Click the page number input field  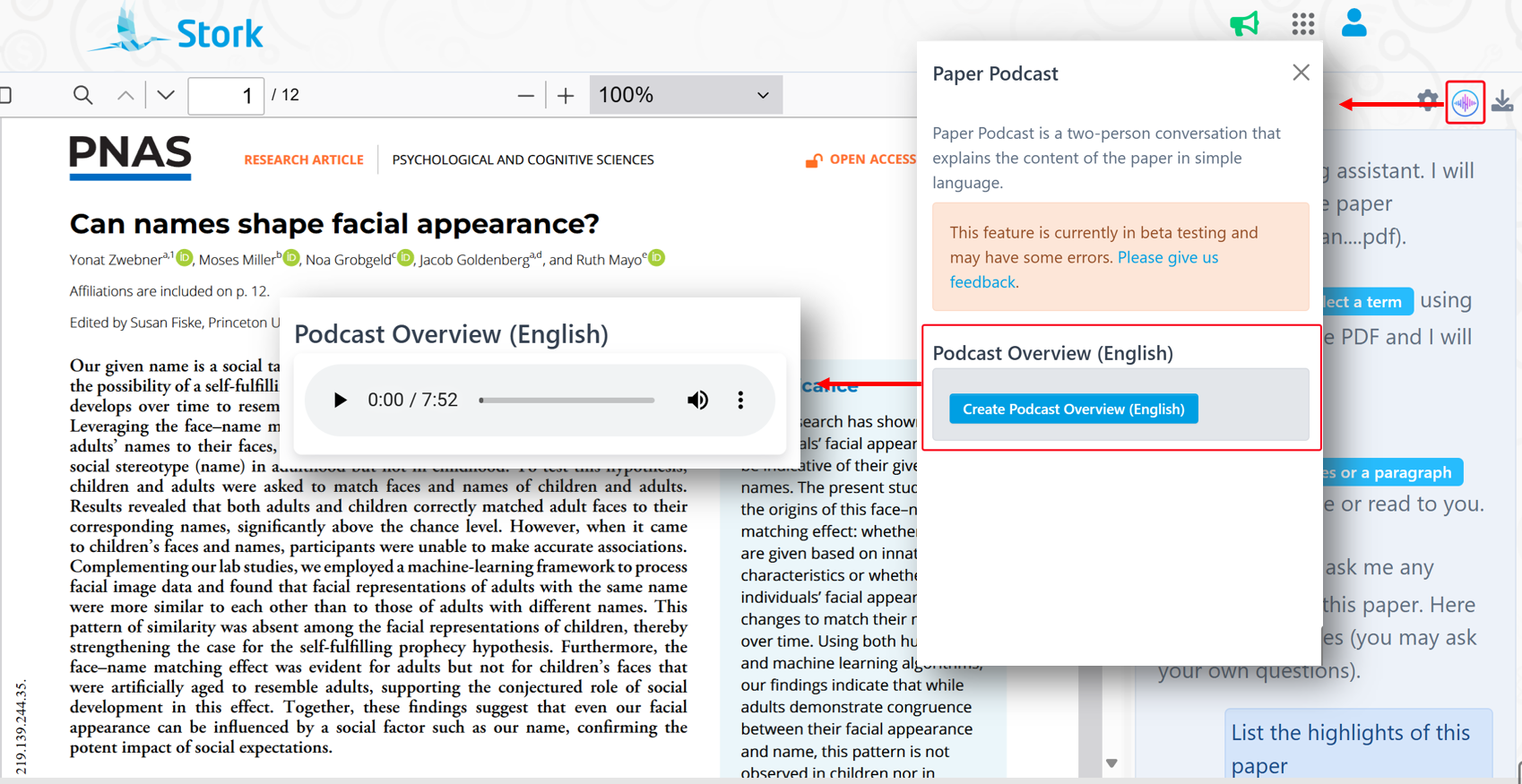coord(226,96)
